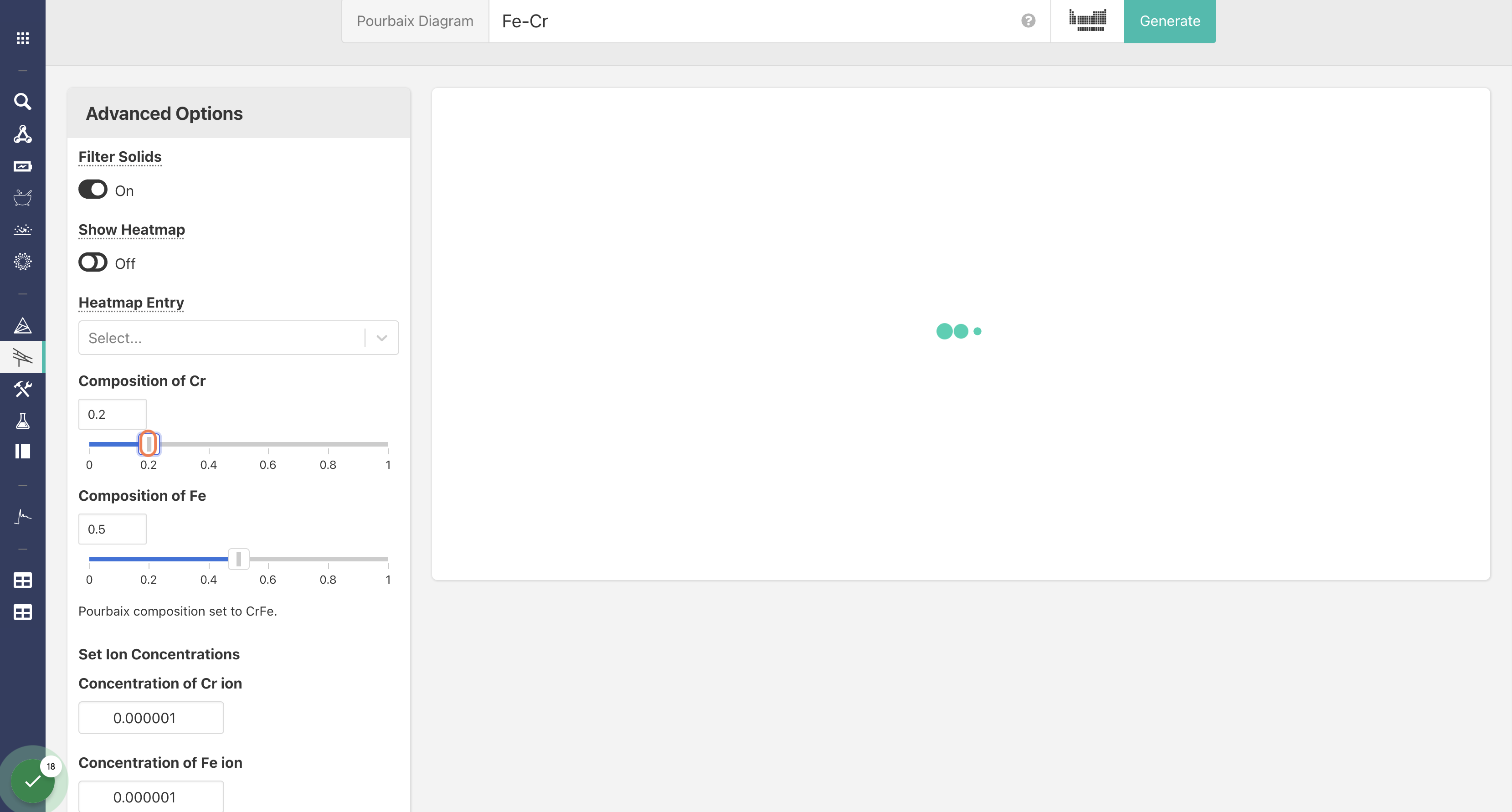
Task: Open the flask reaction calculator icon
Action: coord(22,421)
